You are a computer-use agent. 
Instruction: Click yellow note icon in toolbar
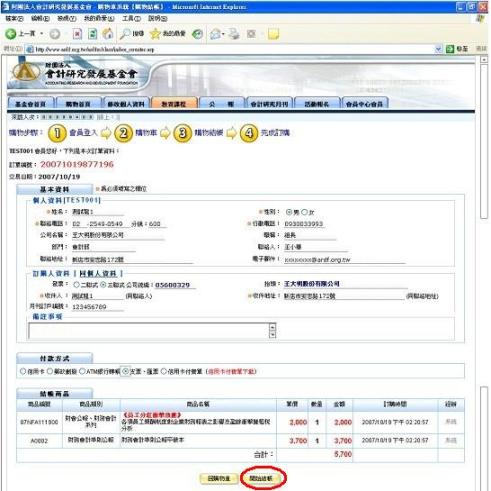(x=273, y=34)
